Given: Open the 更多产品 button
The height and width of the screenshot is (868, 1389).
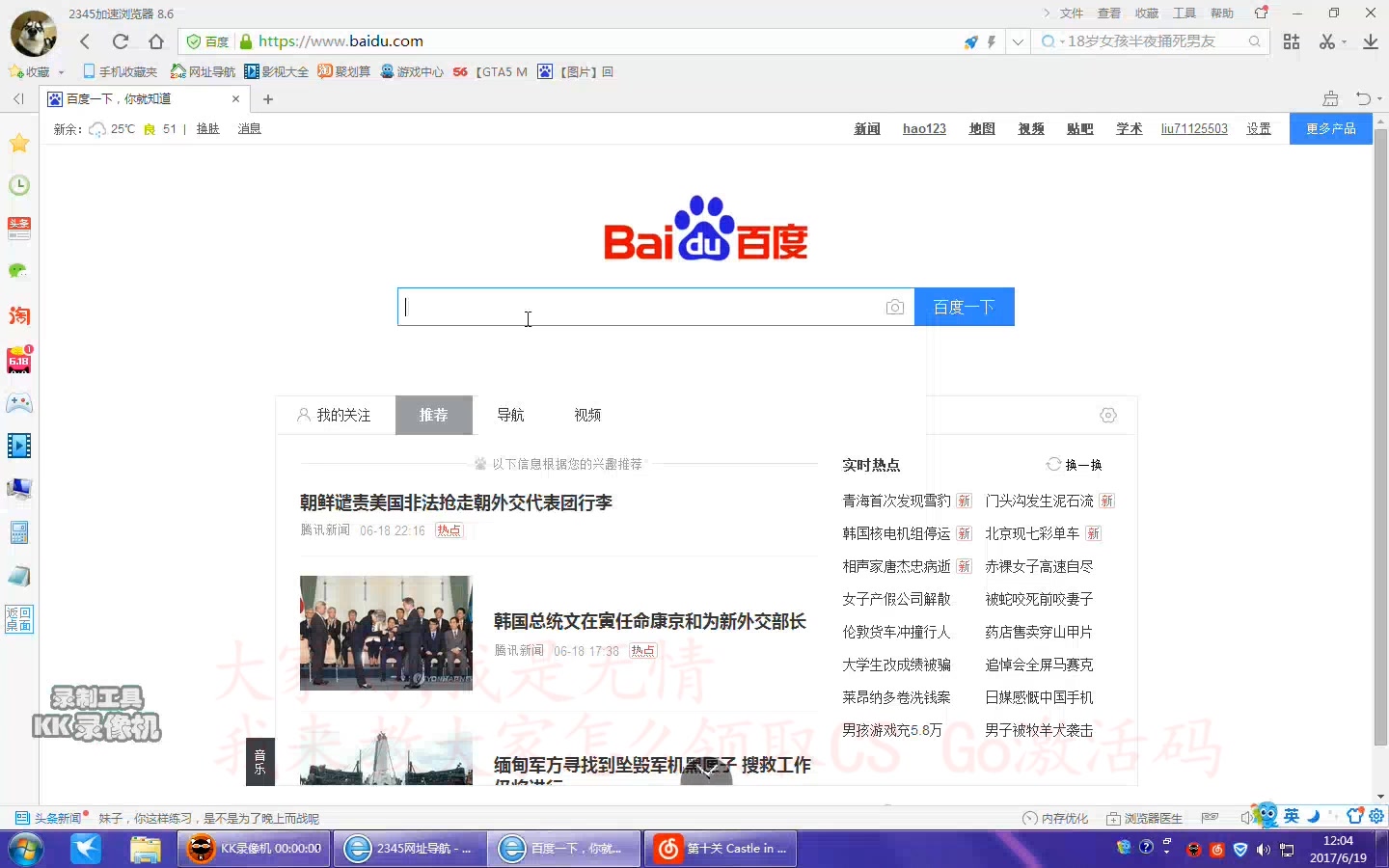Looking at the screenshot, I should pos(1331,128).
